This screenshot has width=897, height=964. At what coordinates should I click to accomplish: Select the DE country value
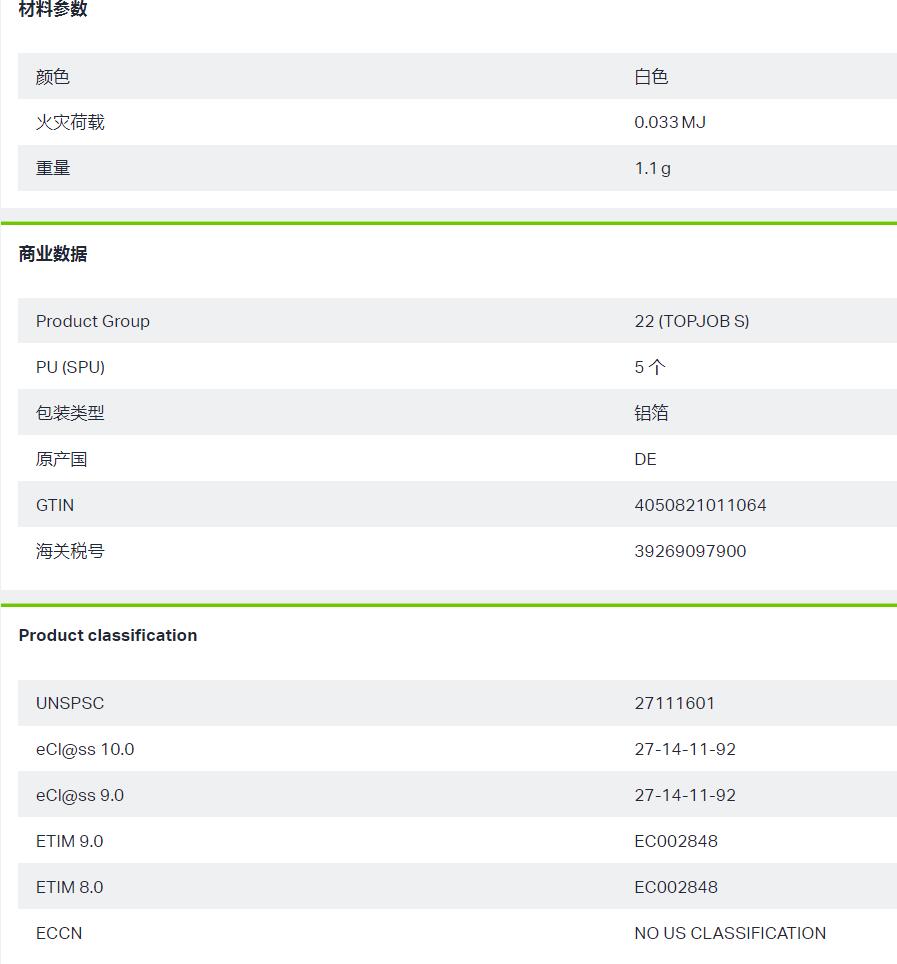coord(646,459)
